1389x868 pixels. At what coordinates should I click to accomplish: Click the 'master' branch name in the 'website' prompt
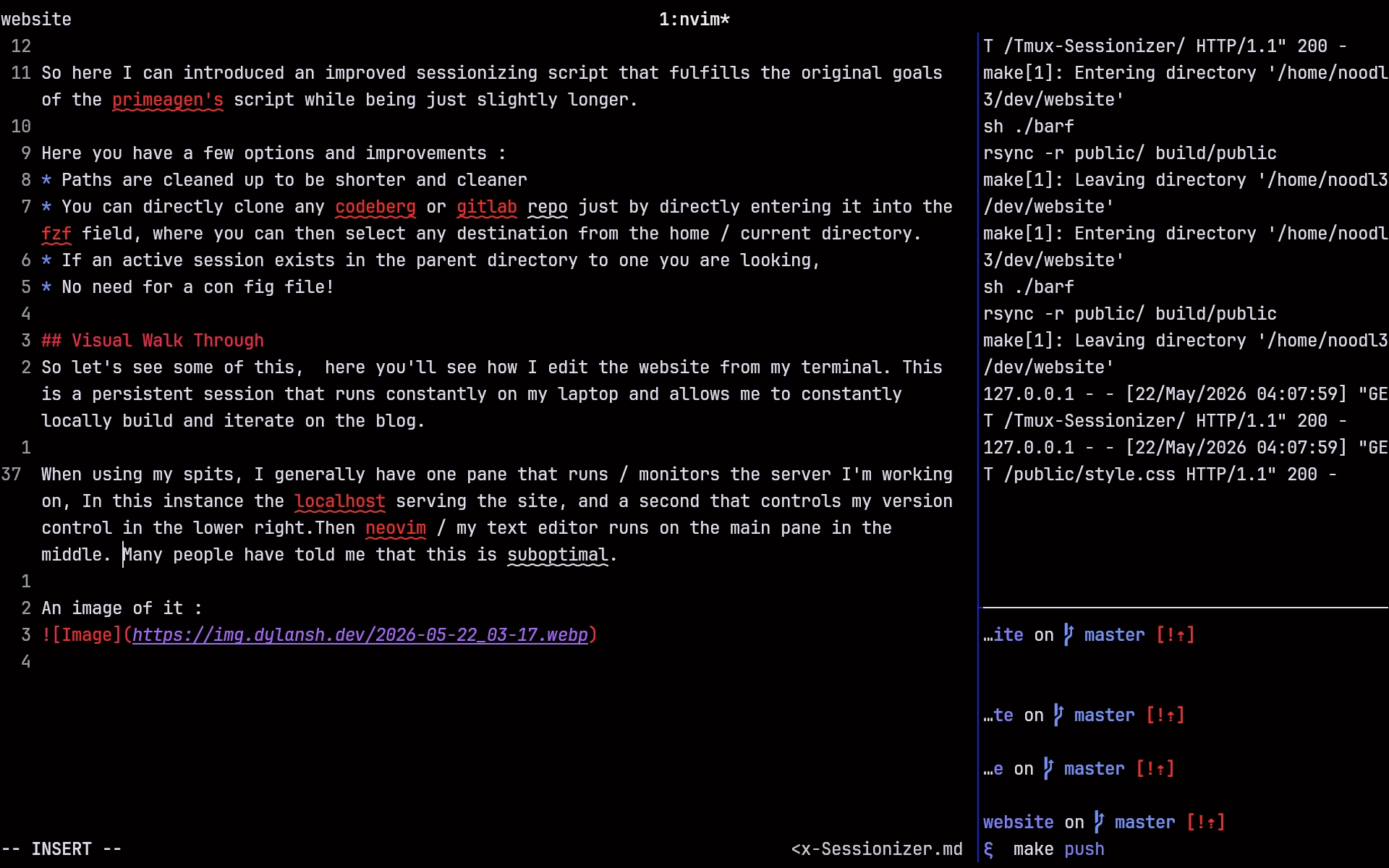pos(1144,822)
